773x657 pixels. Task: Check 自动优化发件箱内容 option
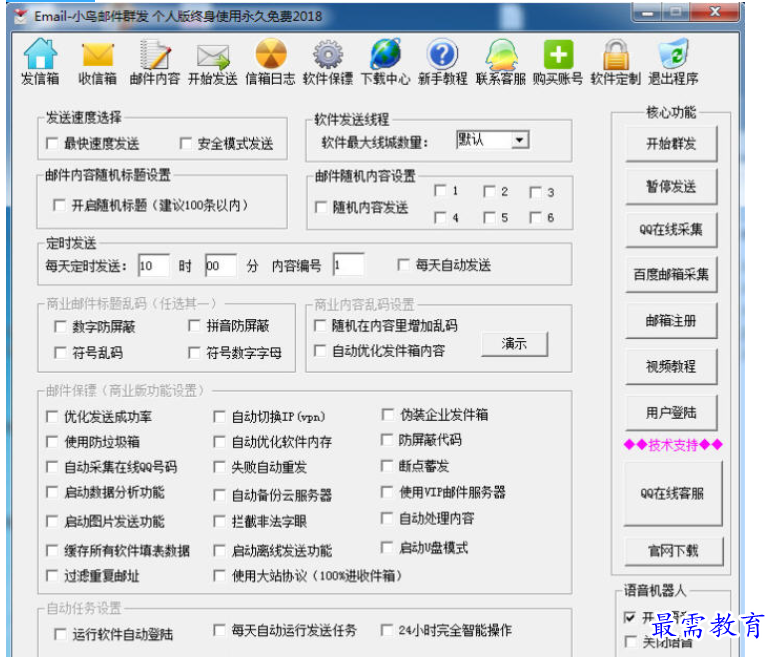(x=320, y=351)
